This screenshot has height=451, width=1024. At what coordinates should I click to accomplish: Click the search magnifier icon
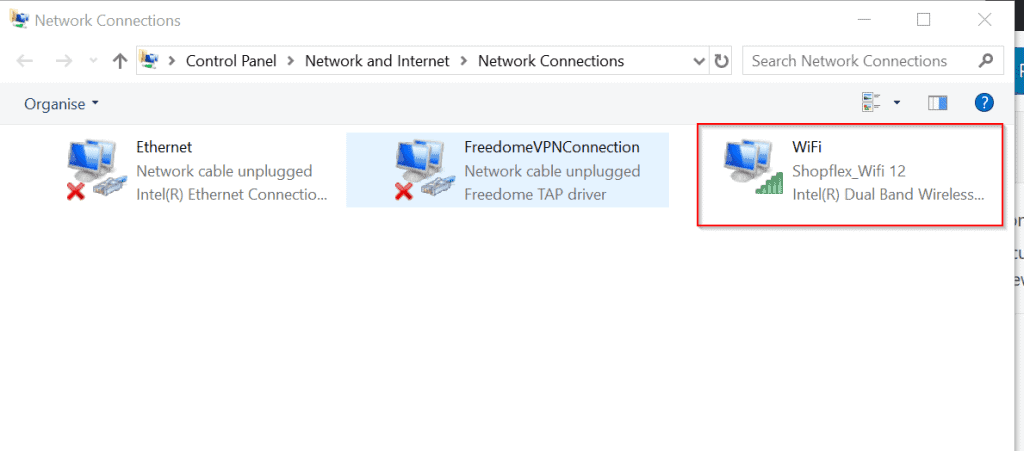coord(986,61)
